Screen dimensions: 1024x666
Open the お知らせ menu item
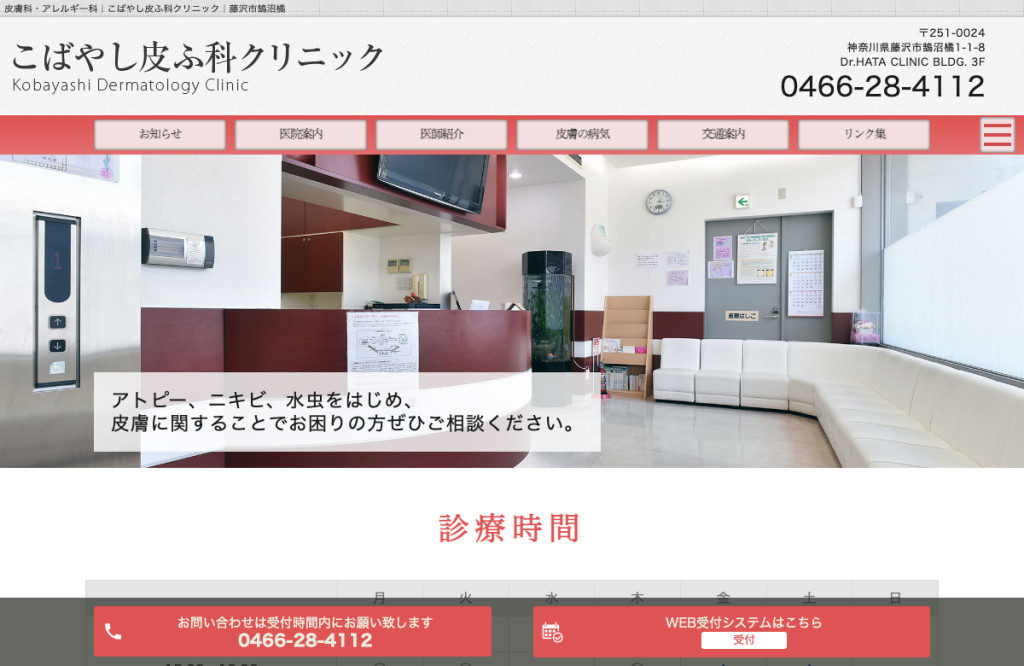(x=160, y=135)
